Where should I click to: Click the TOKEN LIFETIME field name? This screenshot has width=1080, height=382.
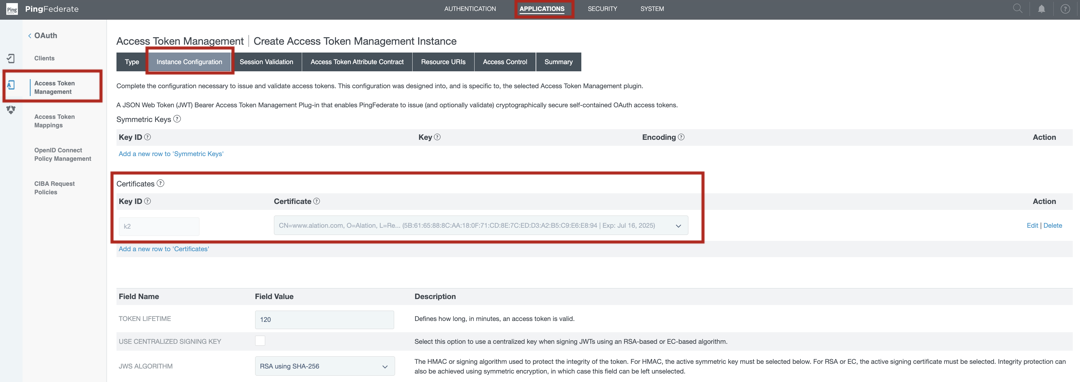coord(145,320)
